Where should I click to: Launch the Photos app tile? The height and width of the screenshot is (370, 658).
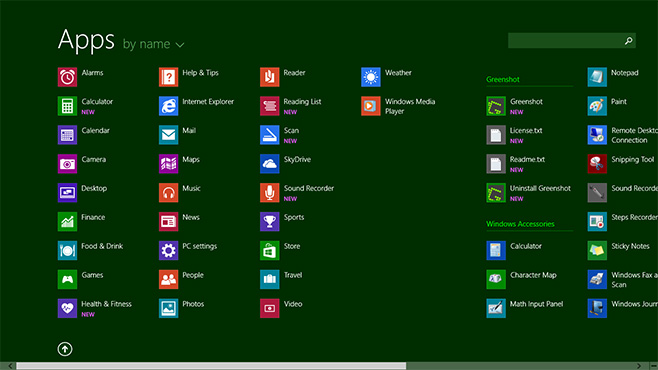coord(168,309)
